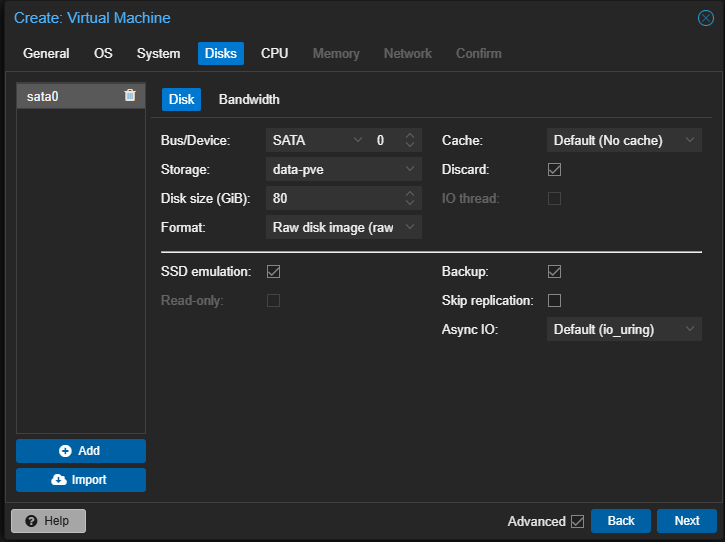Enable the Skip replication checkbox

click(554, 301)
